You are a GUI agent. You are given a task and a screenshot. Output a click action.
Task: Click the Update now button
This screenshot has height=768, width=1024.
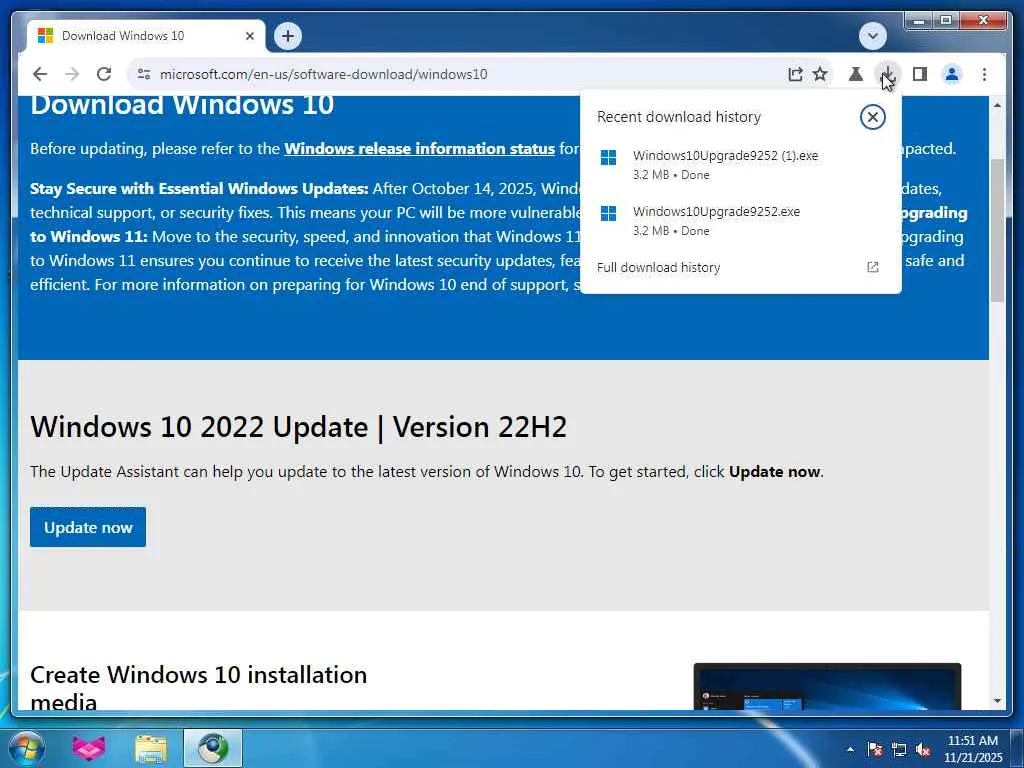tap(88, 527)
